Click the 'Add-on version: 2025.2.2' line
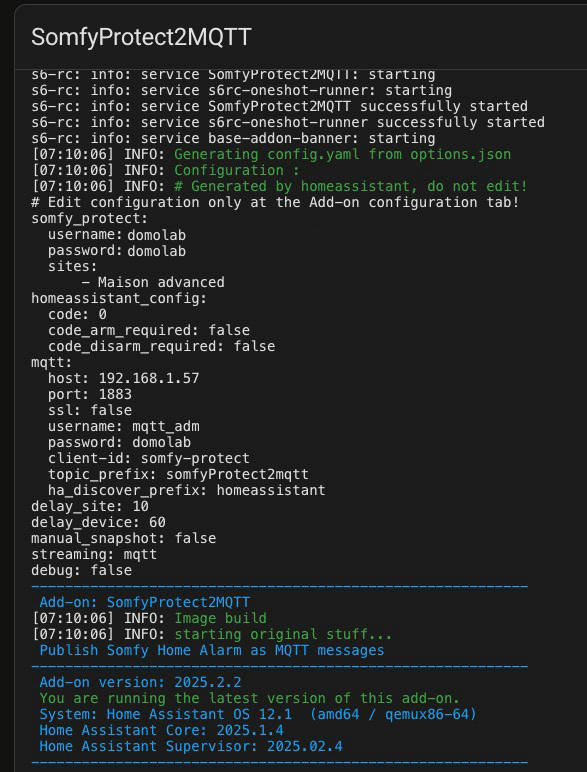The image size is (587, 772). (x=140, y=682)
